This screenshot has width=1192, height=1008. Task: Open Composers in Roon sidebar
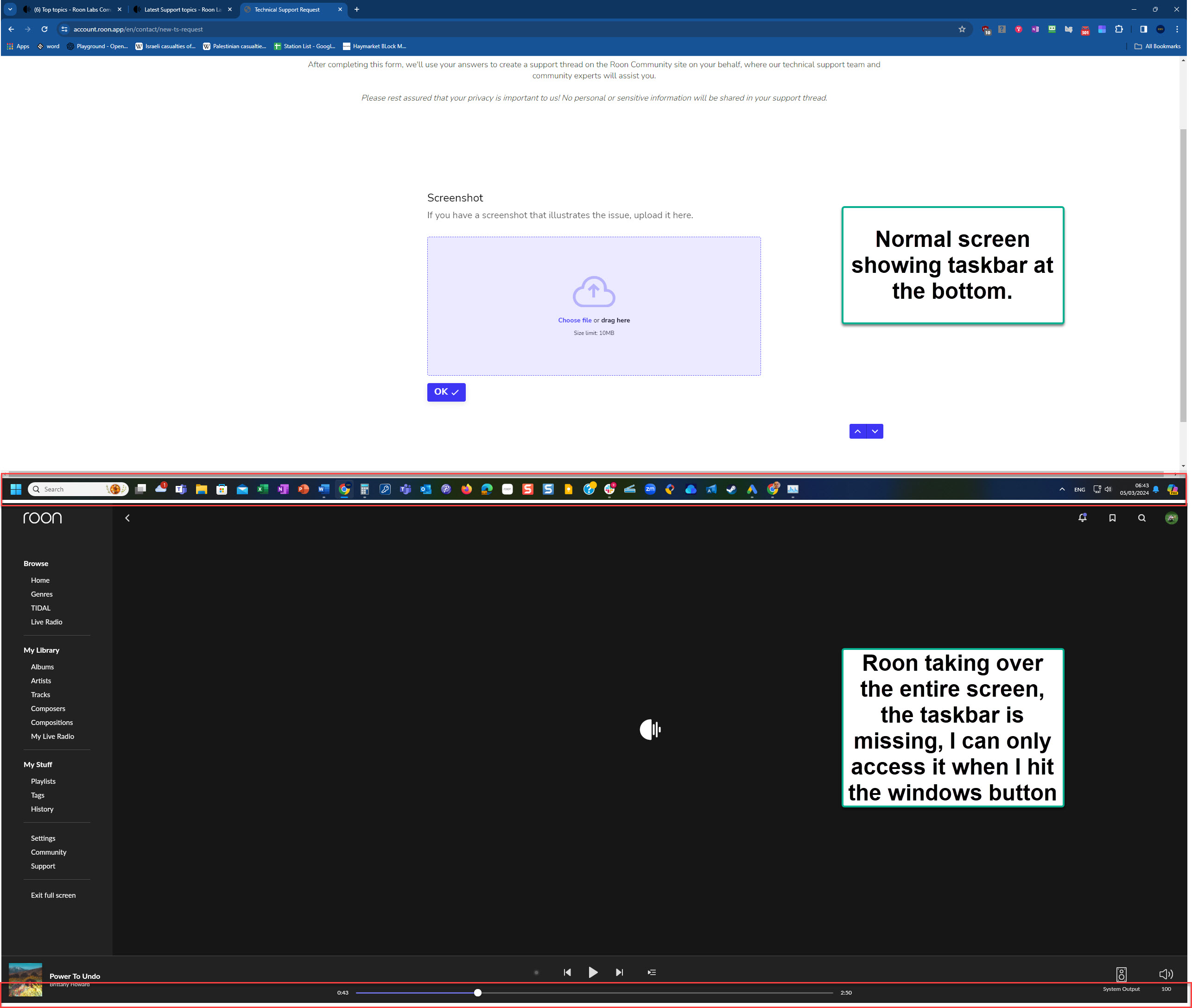(48, 709)
